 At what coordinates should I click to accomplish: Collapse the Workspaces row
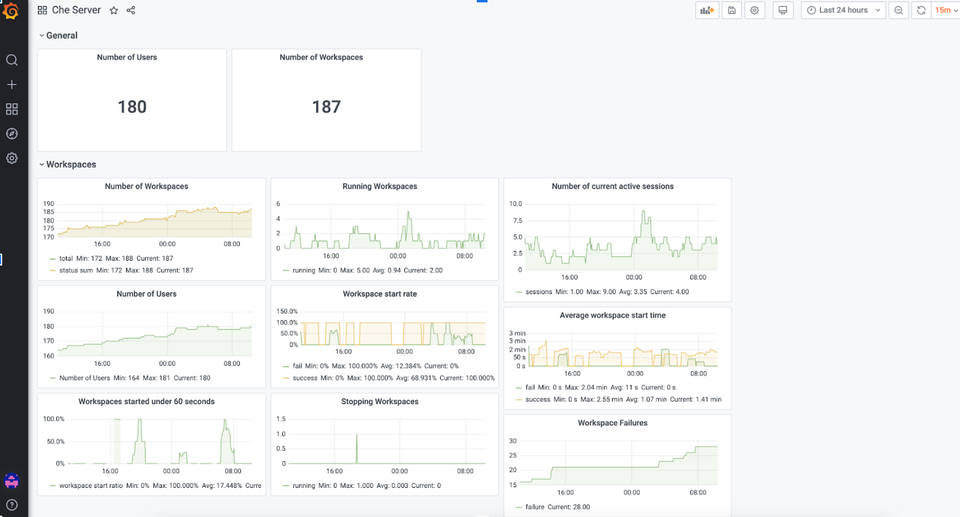click(67, 164)
